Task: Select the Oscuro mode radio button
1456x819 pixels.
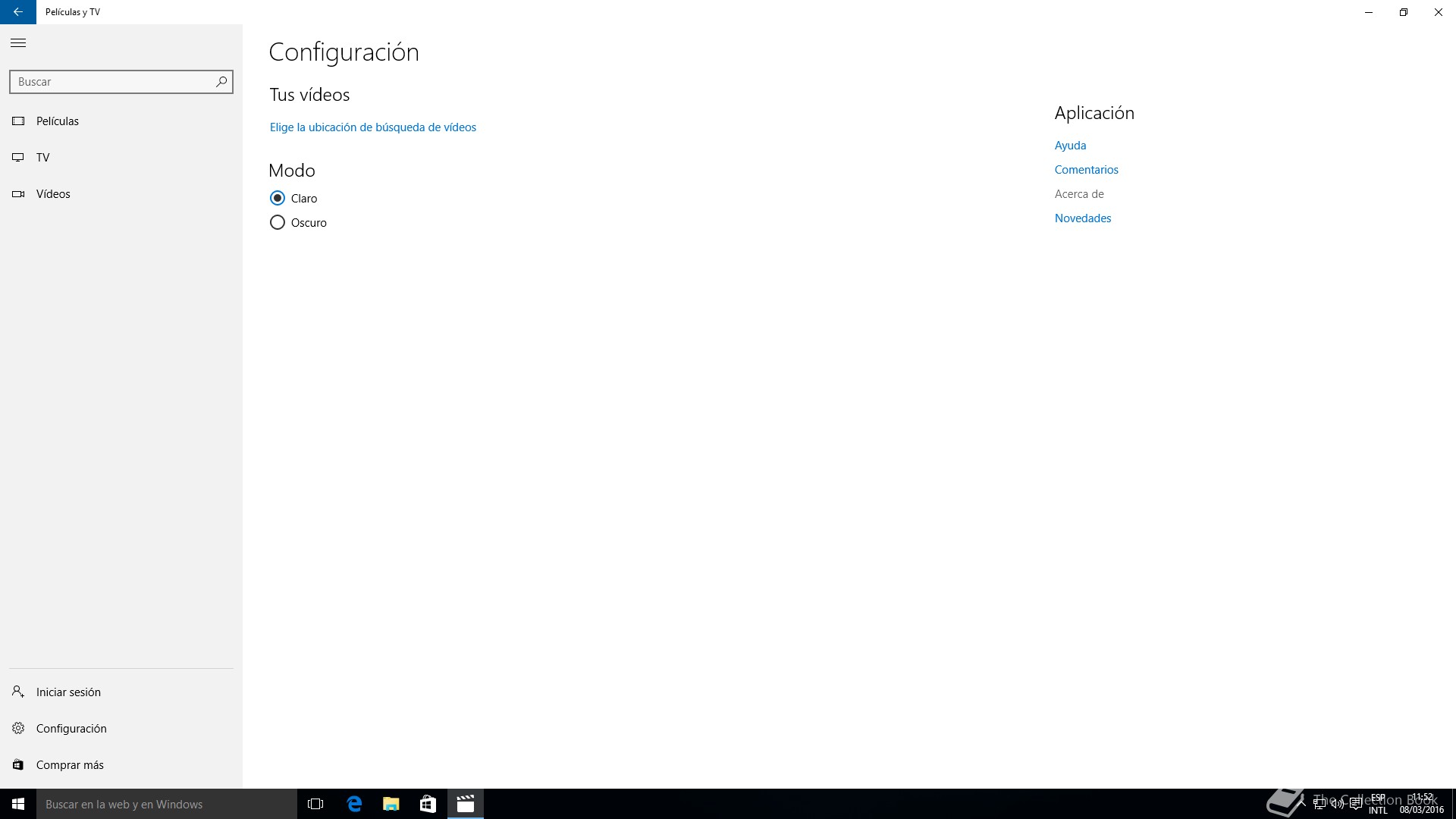Action: [x=278, y=223]
